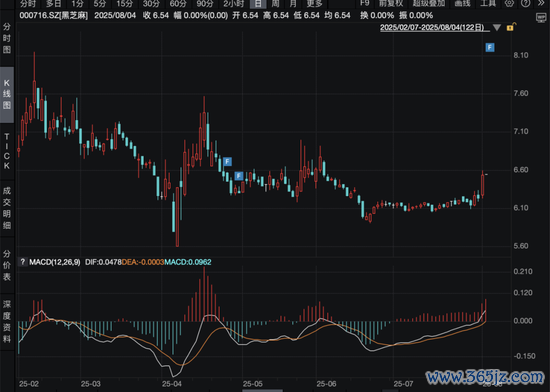The height and width of the screenshot is (392, 550).
Task: Click the 5.60 price axis label
Action: coord(521,246)
